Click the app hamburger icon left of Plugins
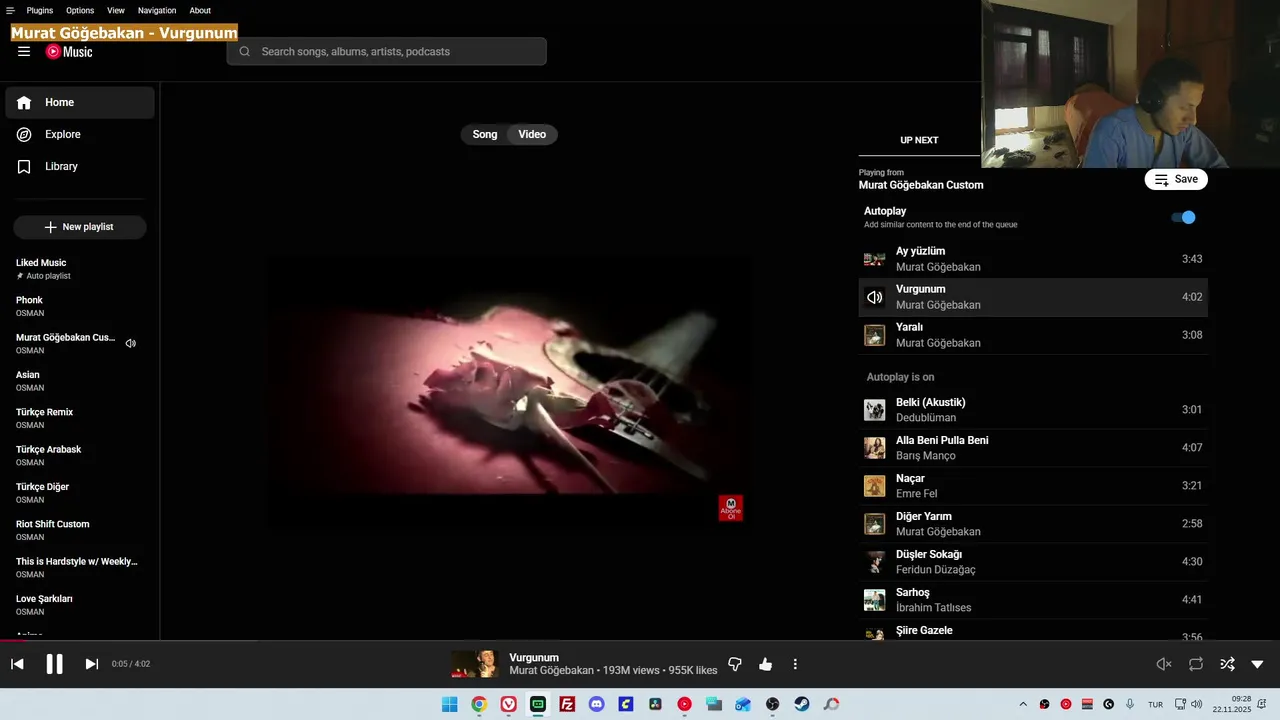Viewport: 1280px width, 720px height. pyautogui.click(x=10, y=10)
